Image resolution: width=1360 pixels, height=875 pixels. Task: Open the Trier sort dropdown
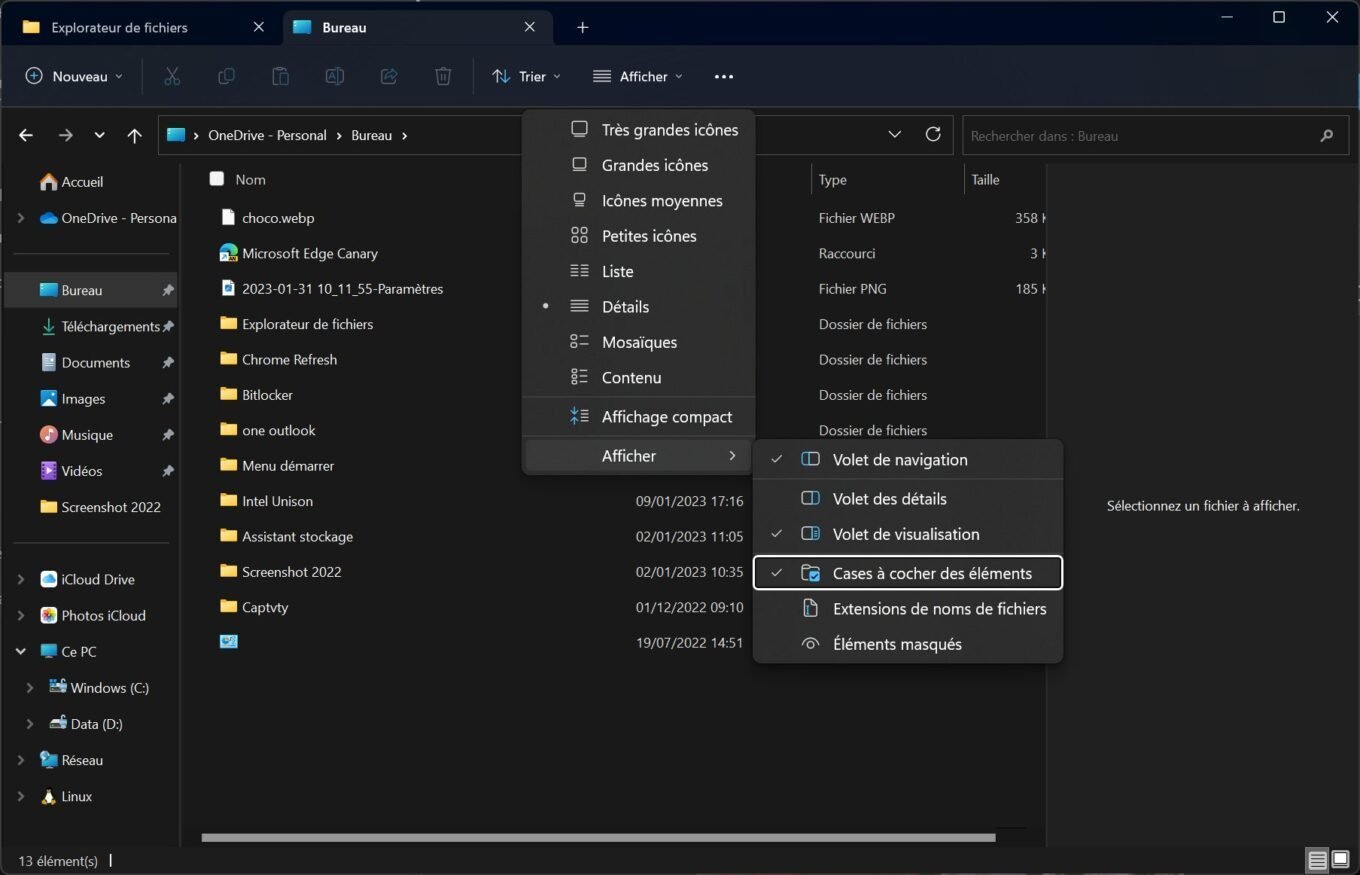tap(526, 76)
